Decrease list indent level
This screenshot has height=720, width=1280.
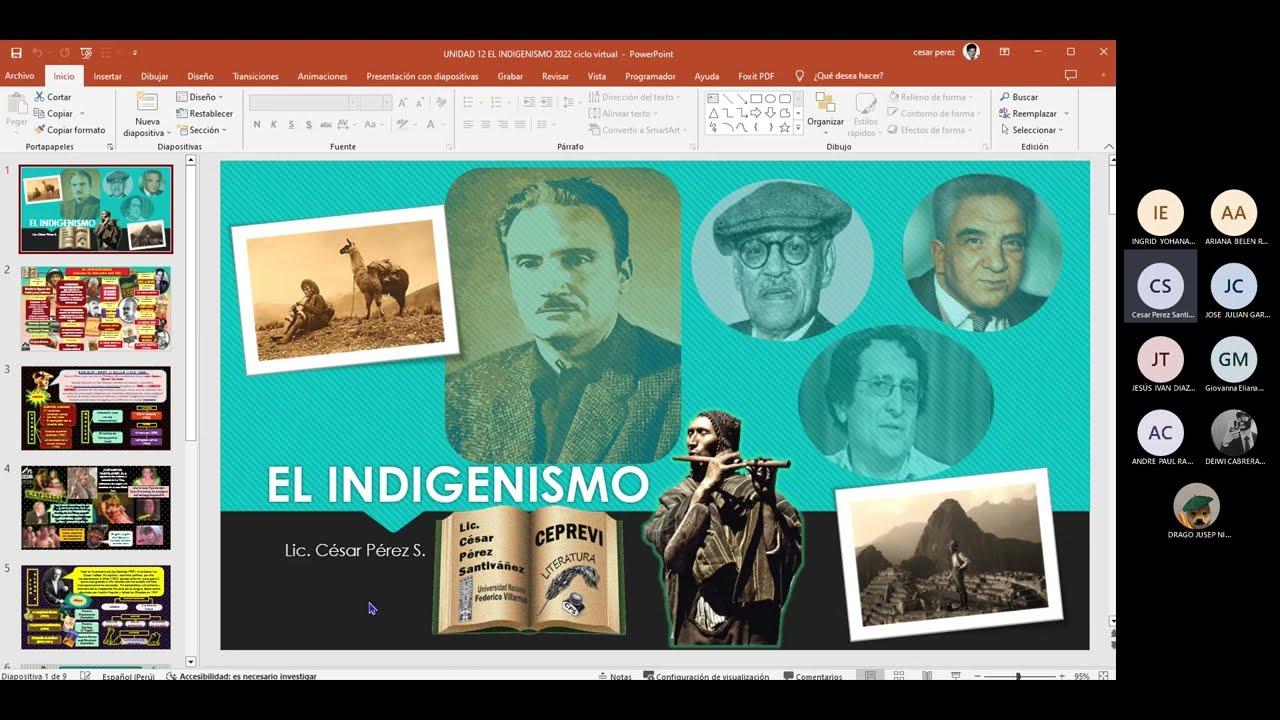click(528, 102)
